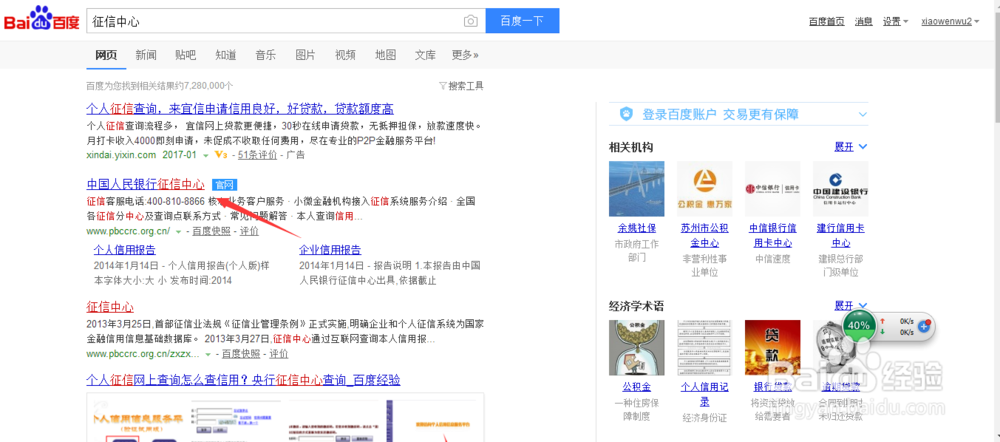Expand 经济学术语 section with 展开
This screenshot has height=442, width=1000.
click(851, 306)
